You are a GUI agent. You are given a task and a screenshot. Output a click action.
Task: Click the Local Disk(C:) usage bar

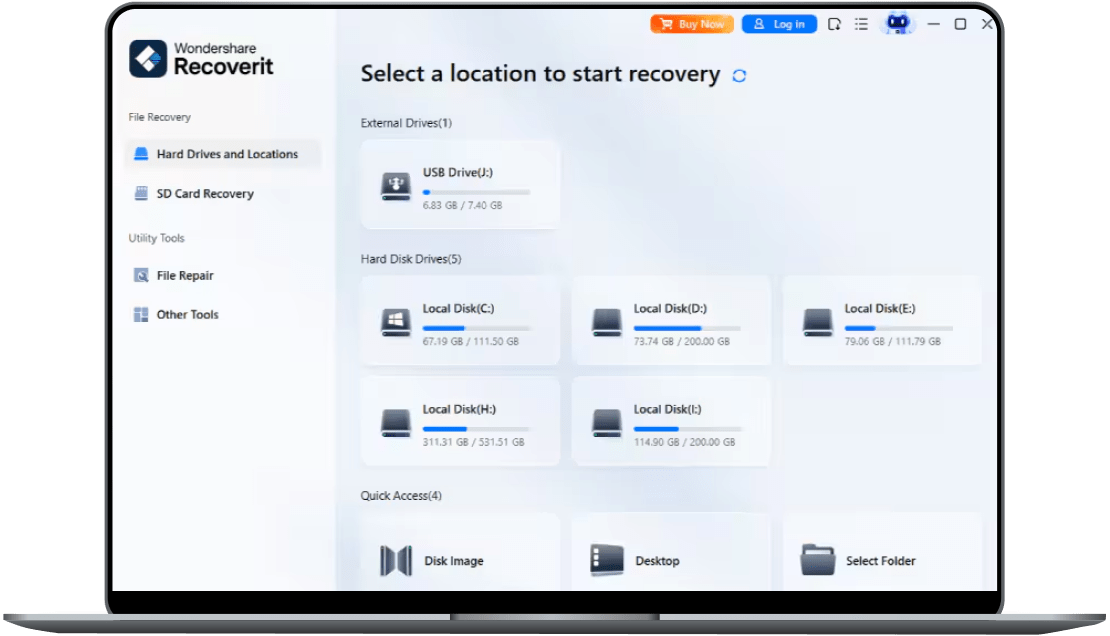pos(476,328)
